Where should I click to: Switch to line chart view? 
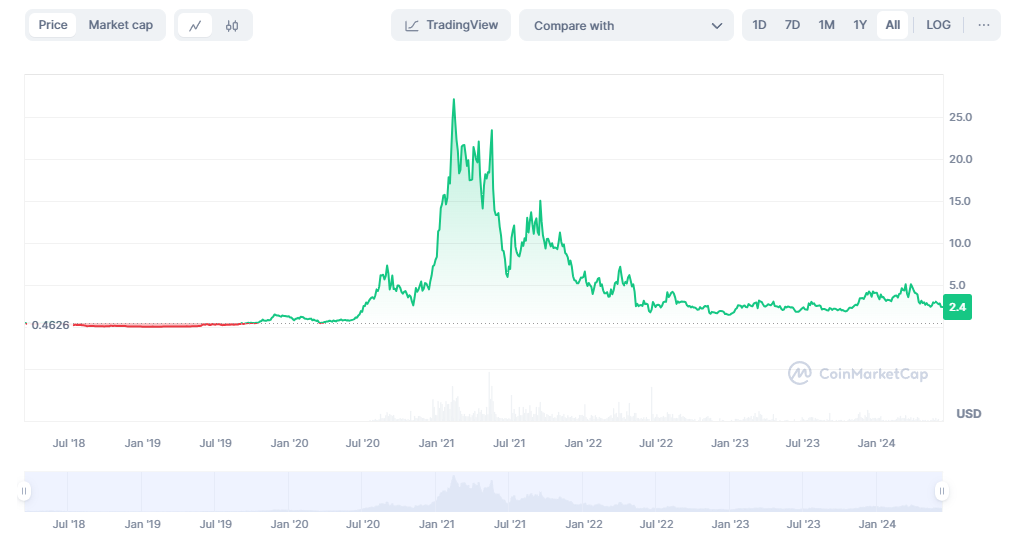[x=196, y=25]
